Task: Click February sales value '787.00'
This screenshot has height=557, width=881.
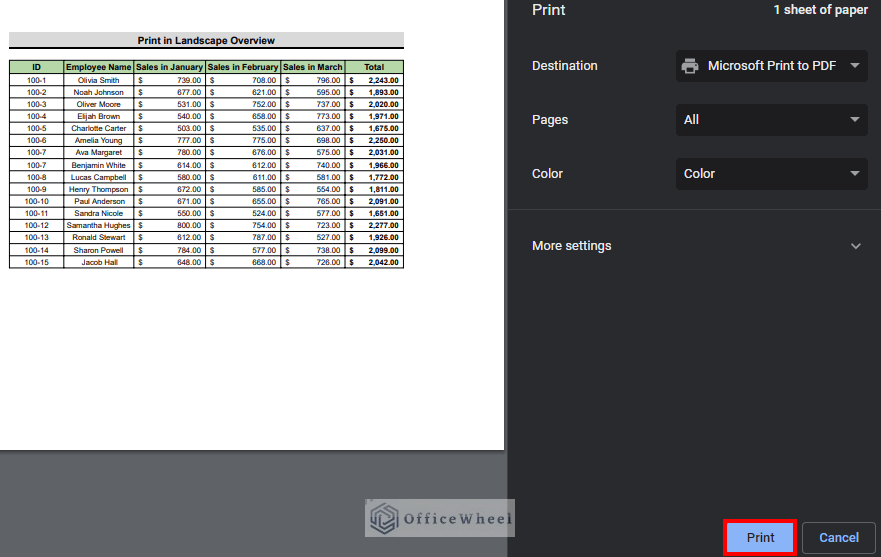Action: tap(264, 237)
